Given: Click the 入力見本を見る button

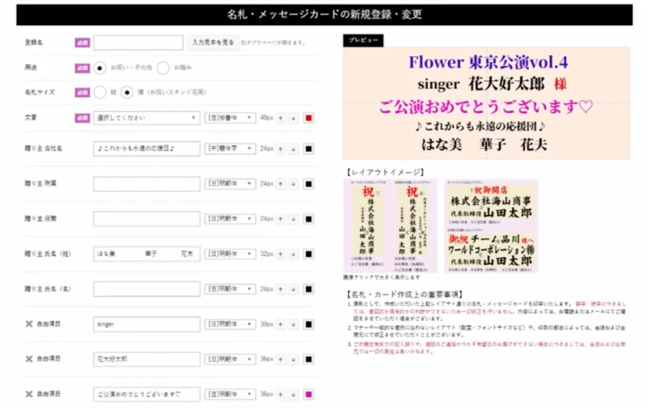Looking at the screenshot, I should [x=213, y=43].
